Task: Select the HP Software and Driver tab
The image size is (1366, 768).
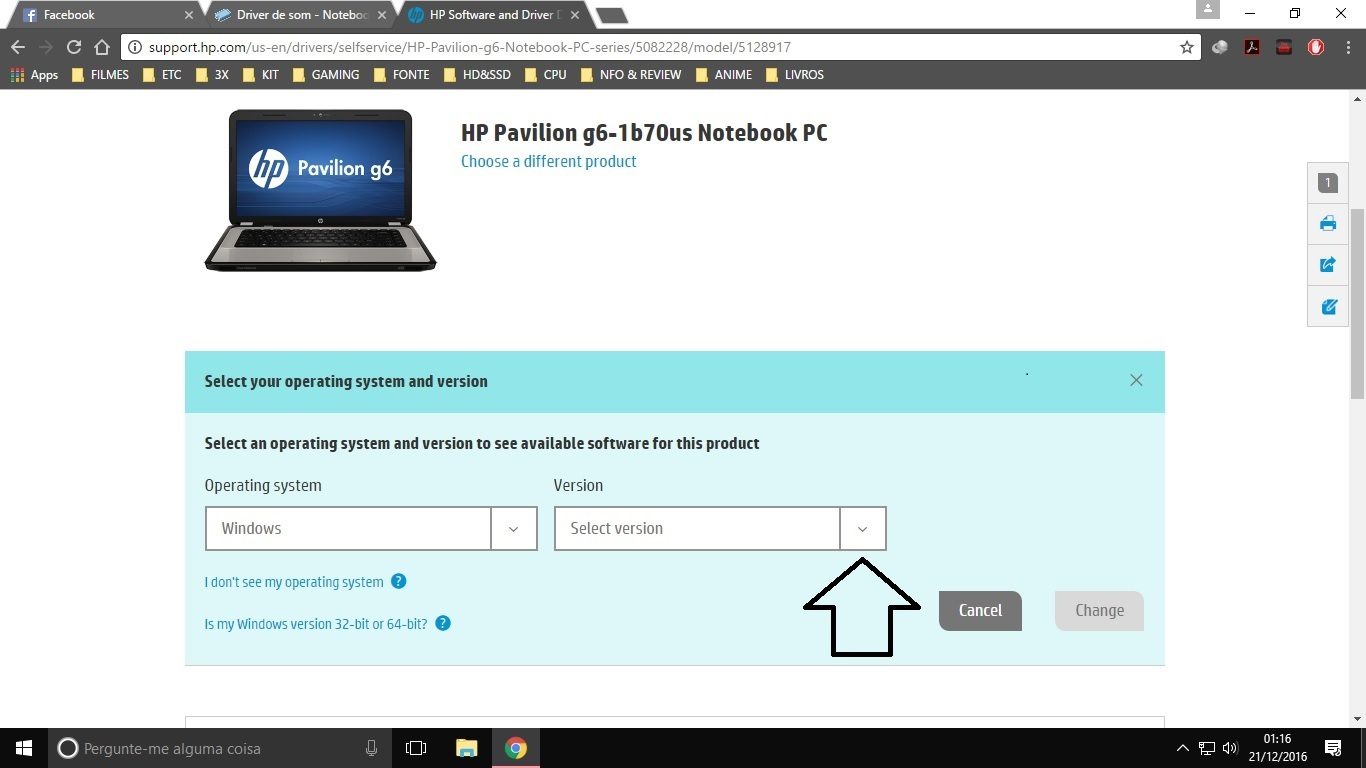Action: [492, 15]
